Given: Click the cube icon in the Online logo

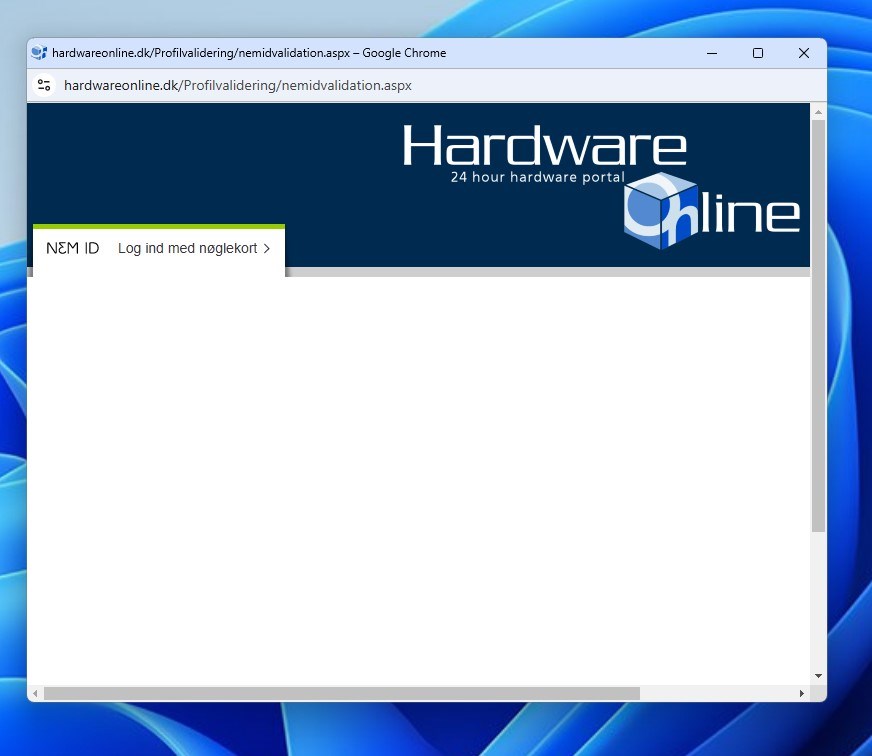Looking at the screenshot, I should coord(661,210).
